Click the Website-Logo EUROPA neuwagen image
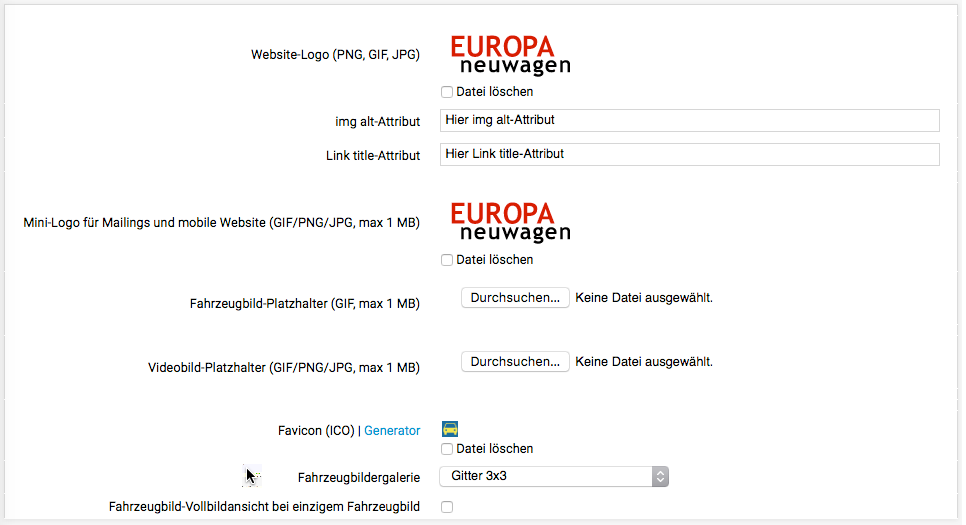This screenshot has height=525, width=966. click(510, 55)
